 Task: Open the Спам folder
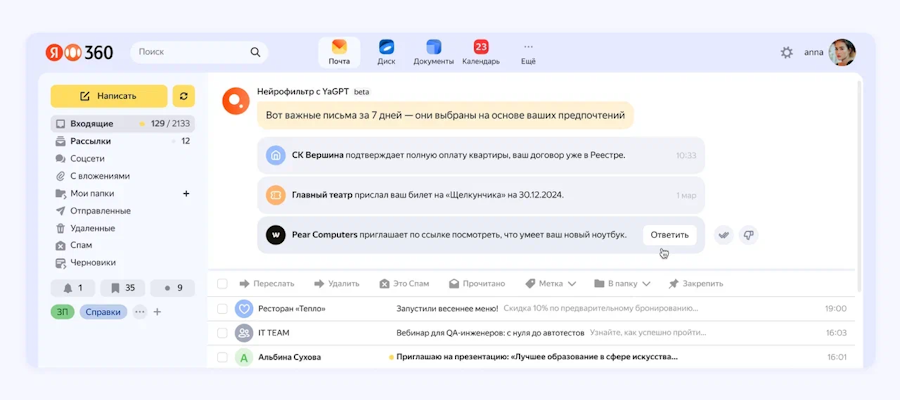[x=80, y=245]
